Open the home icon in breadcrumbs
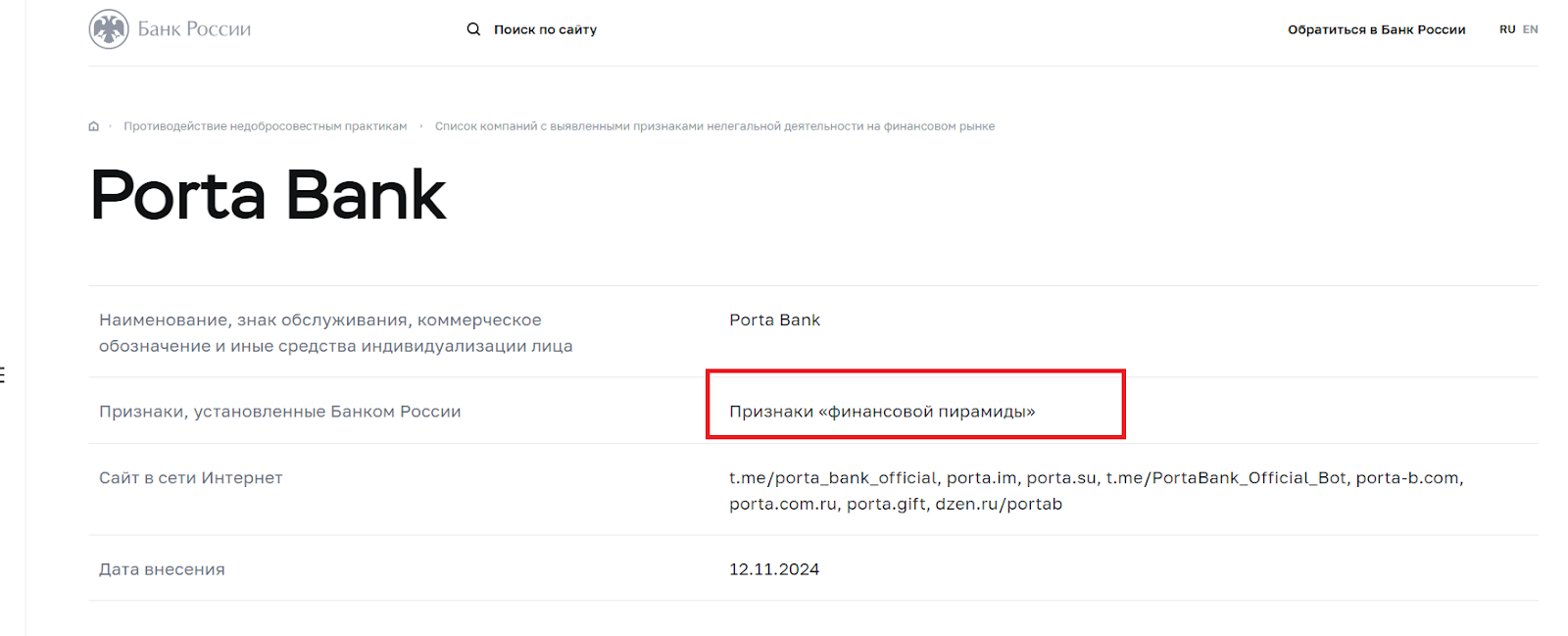The image size is (1568, 636). pos(94,126)
